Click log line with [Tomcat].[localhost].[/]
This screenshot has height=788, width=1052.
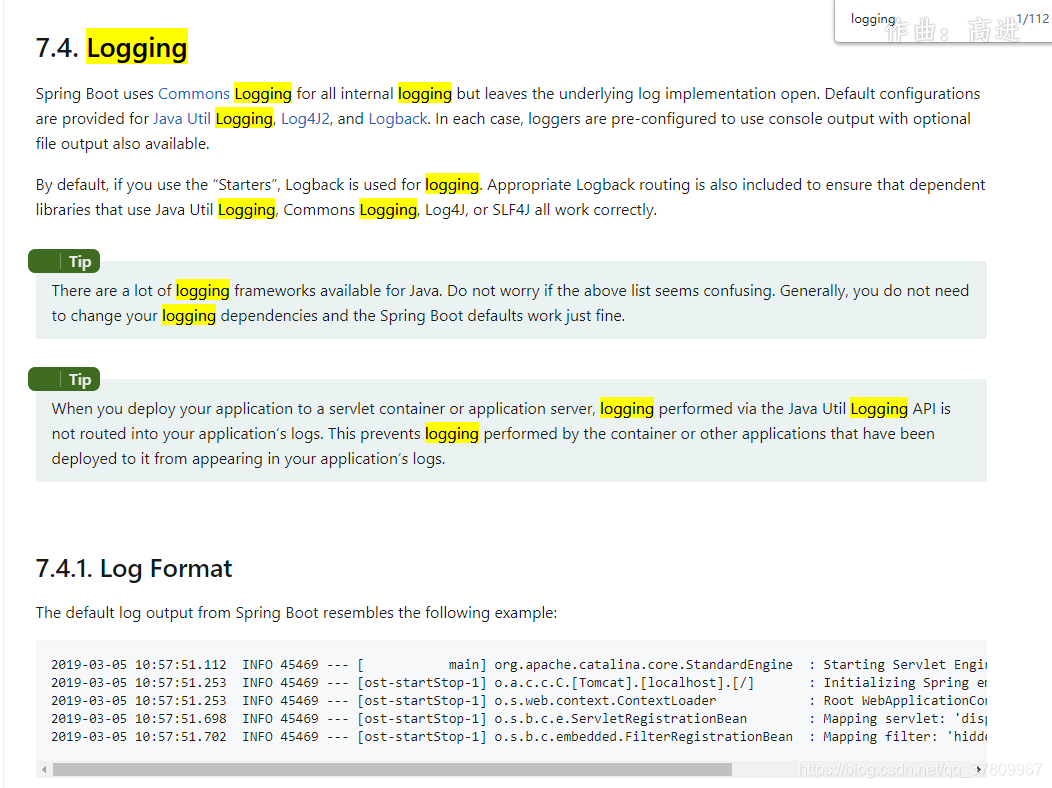[x=518, y=683]
